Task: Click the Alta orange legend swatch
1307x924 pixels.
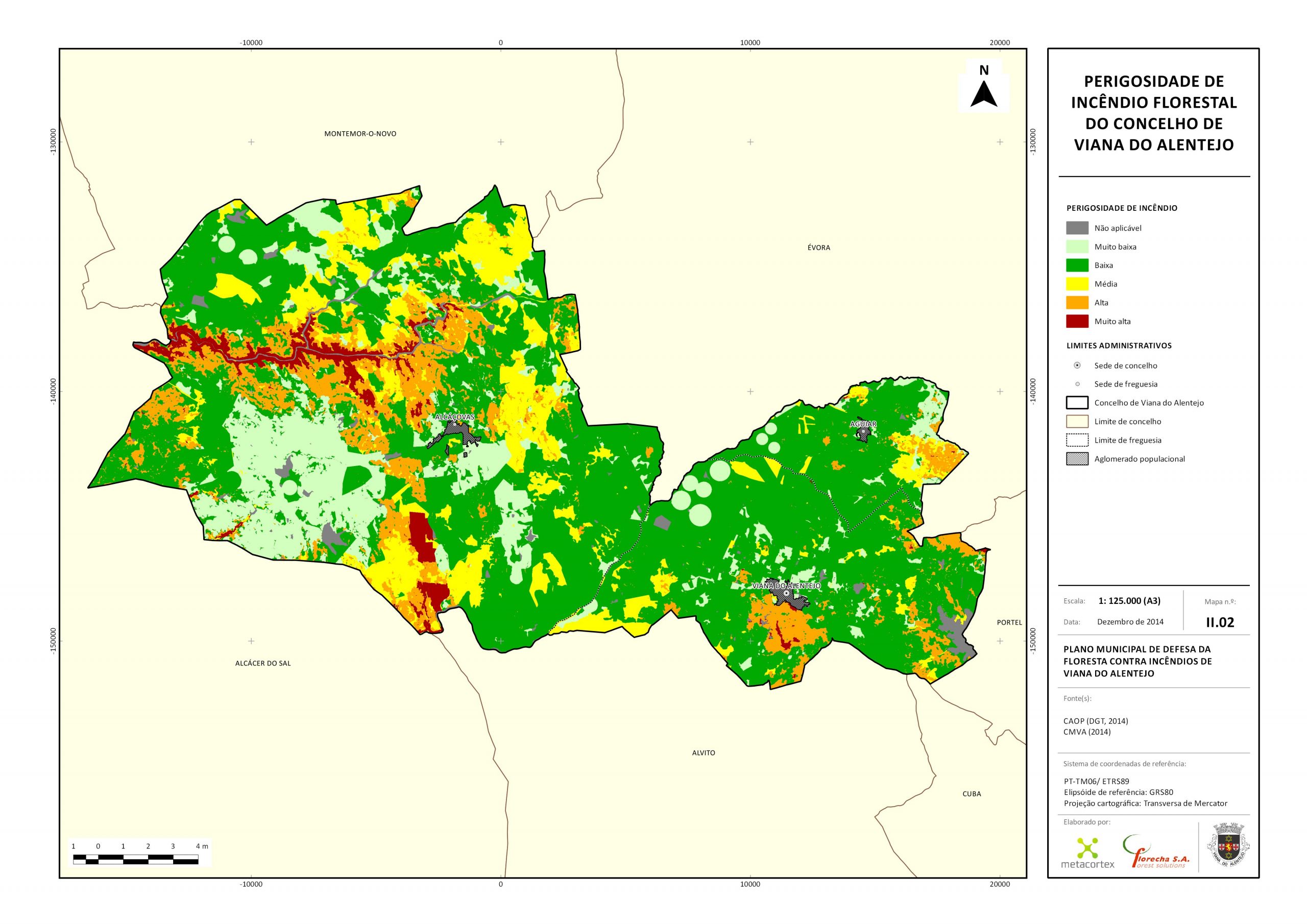Action: point(1077,302)
